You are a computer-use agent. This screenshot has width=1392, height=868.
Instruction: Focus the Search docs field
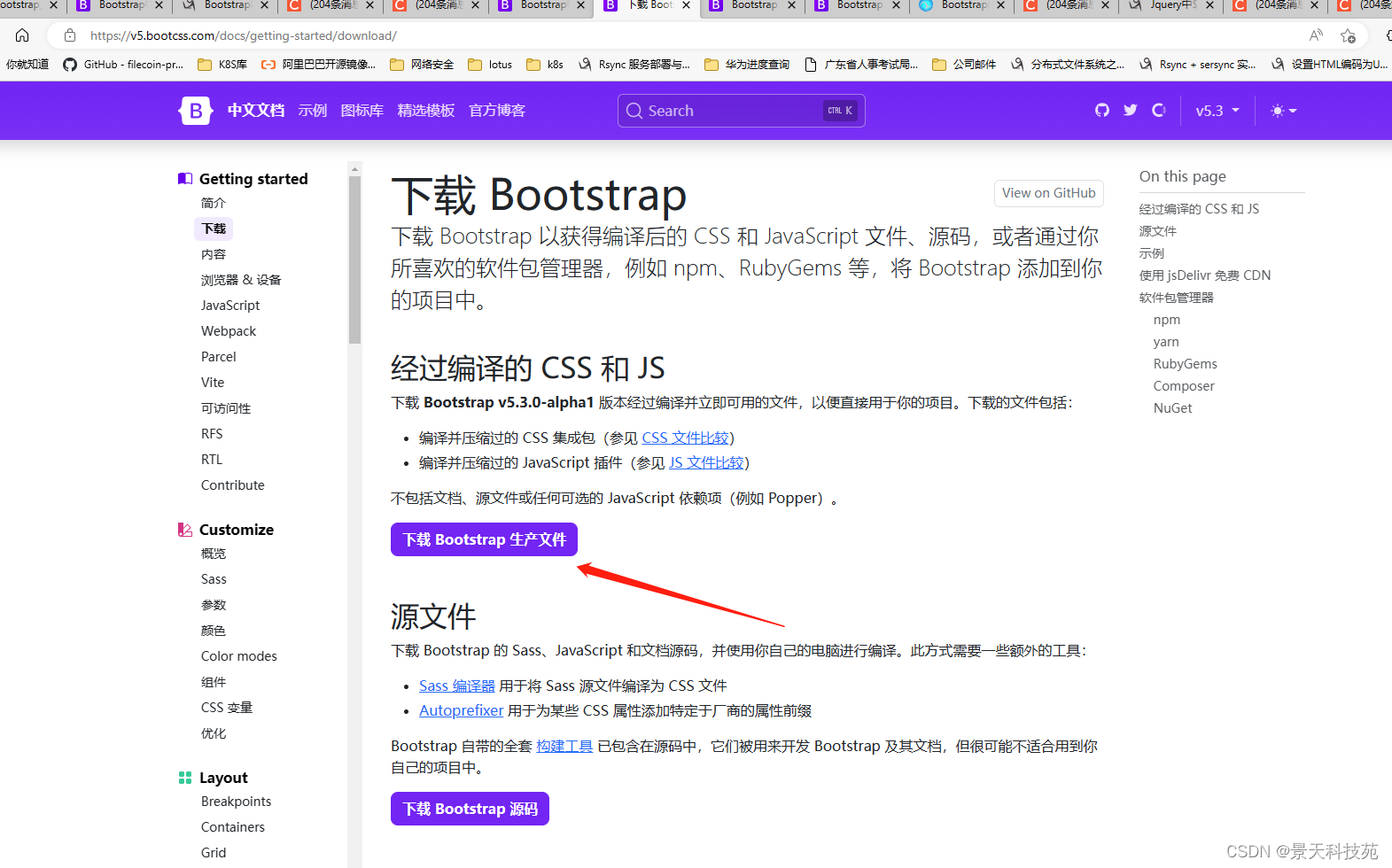click(x=741, y=111)
